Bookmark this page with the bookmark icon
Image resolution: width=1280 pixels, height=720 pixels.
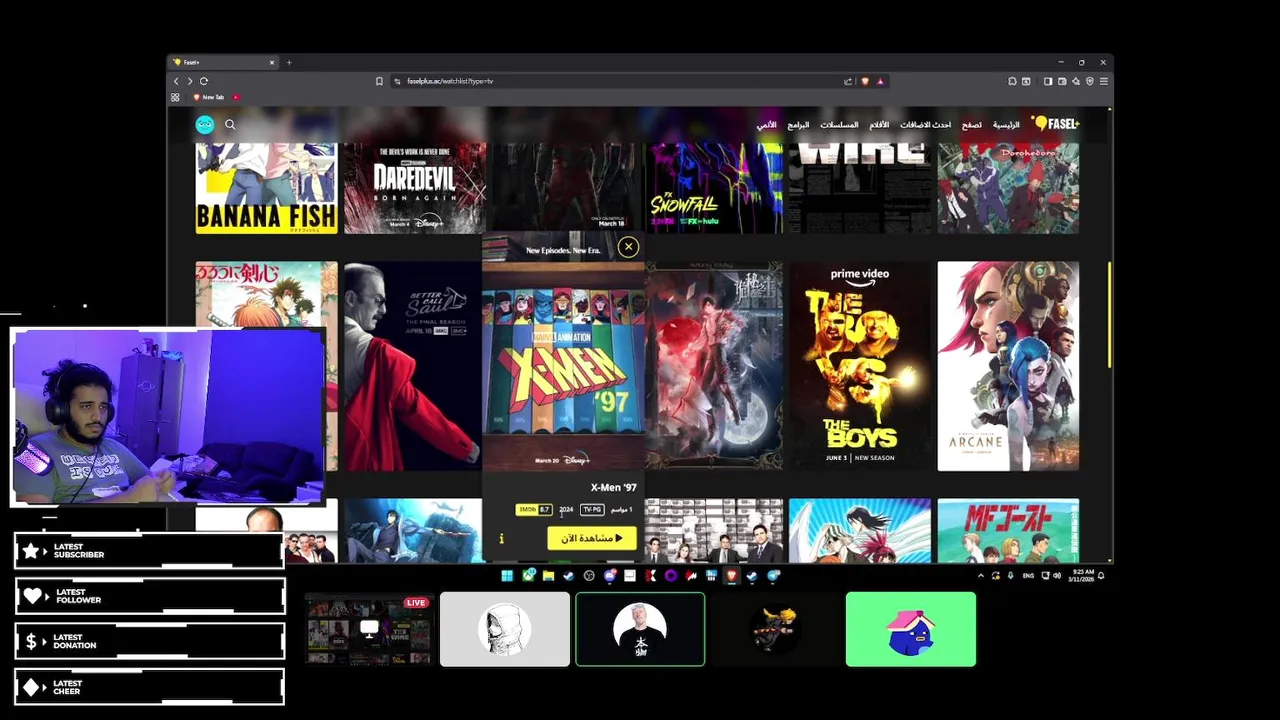pos(379,81)
